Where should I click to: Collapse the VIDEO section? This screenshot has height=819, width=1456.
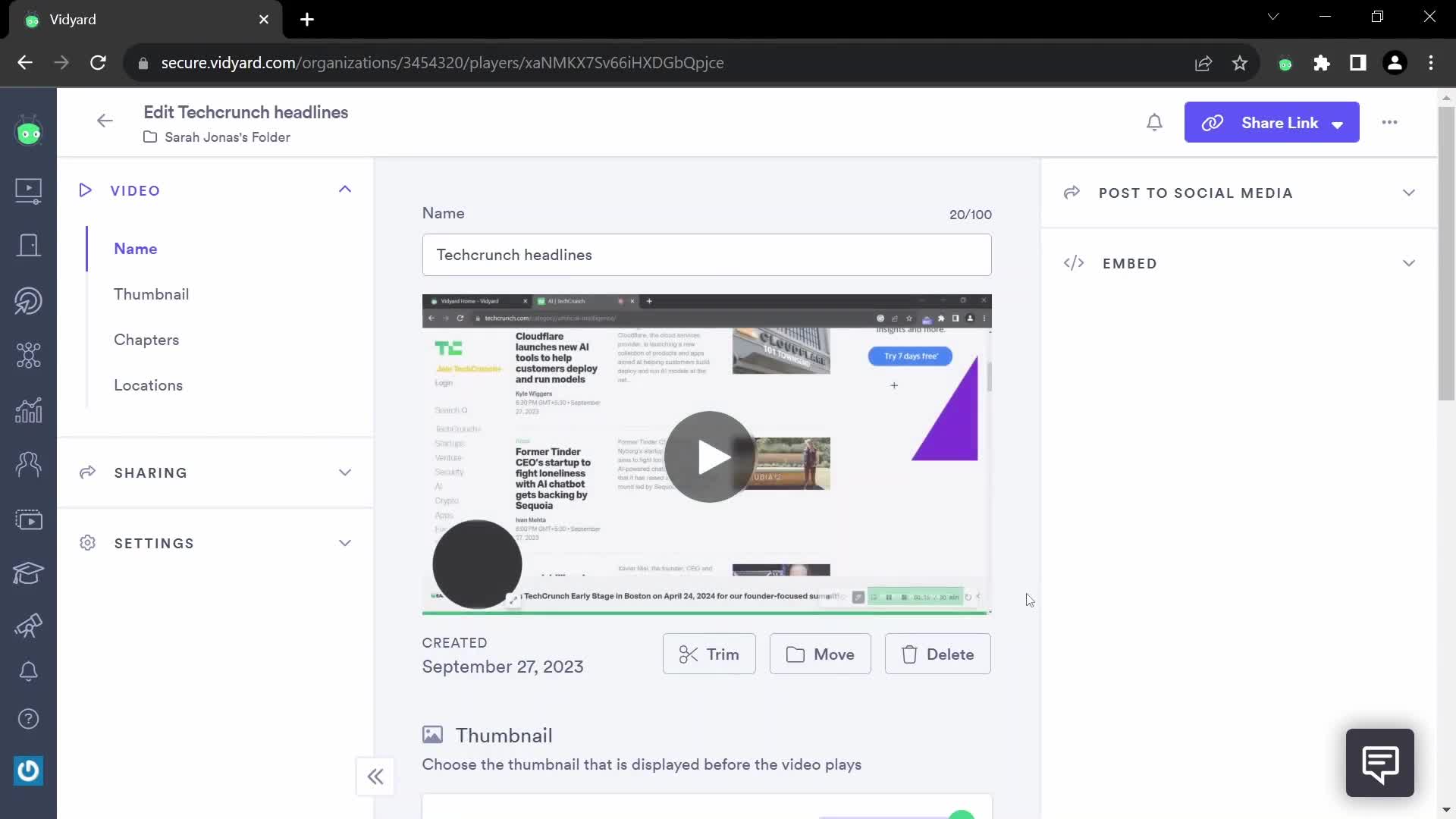coord(345,190)
